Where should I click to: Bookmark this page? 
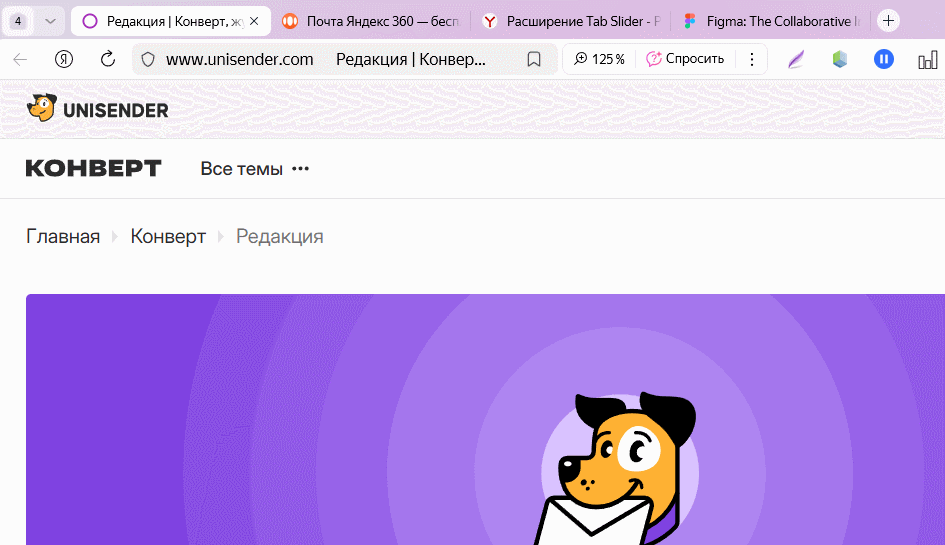[534, 59]
